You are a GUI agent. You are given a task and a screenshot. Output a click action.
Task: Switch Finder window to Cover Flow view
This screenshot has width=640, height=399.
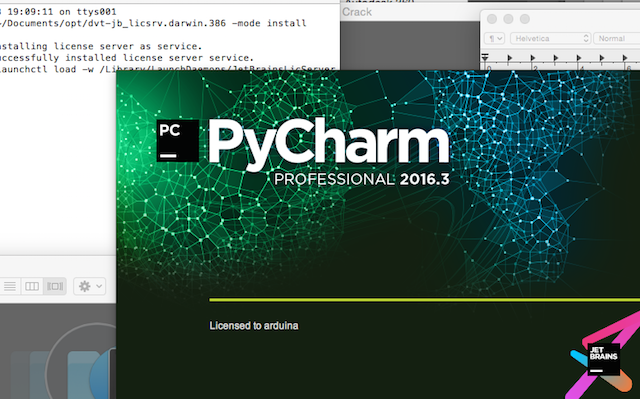55,286
